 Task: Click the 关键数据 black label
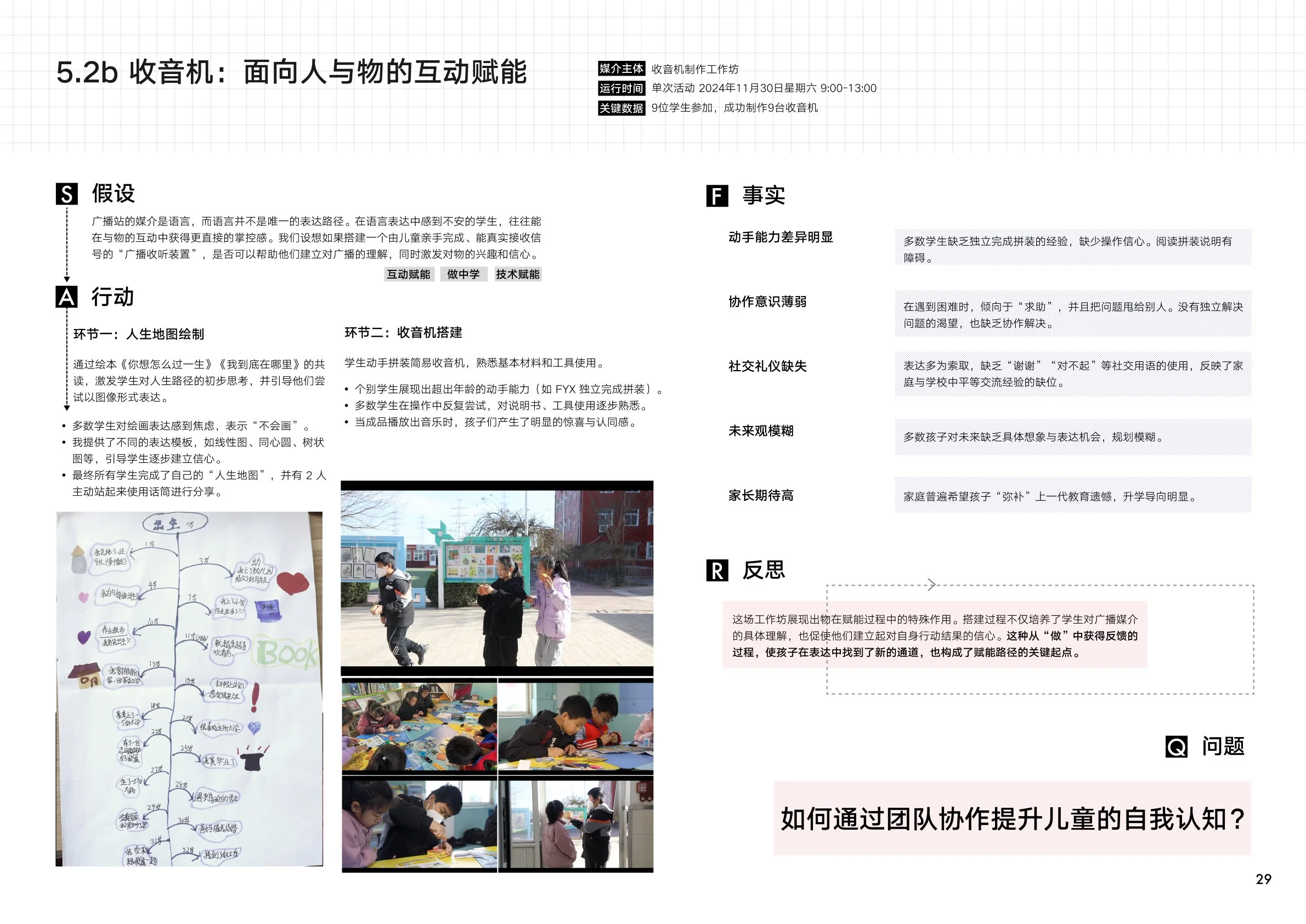coord(621,108)
